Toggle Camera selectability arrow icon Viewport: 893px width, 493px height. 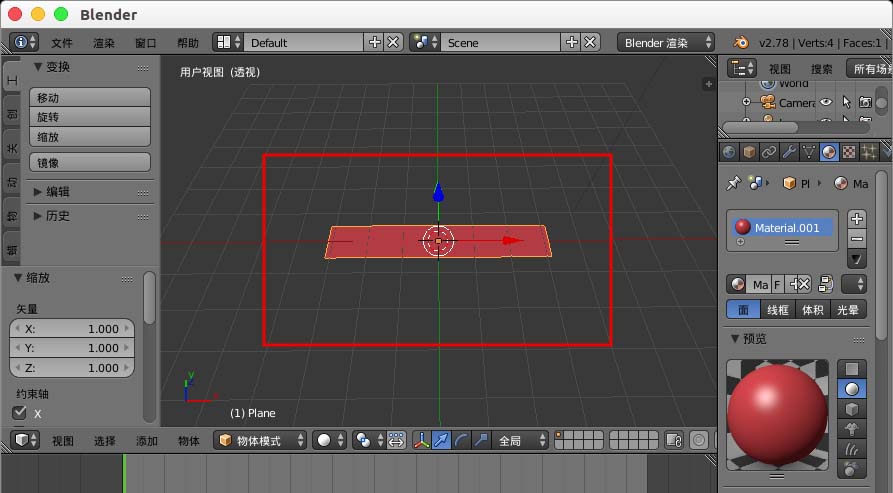point(846,102)
